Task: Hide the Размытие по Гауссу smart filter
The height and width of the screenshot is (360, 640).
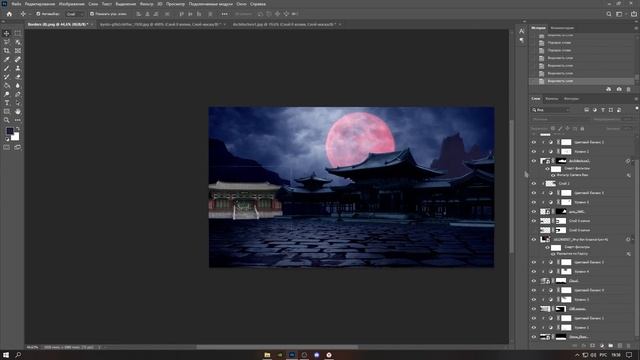Action: click(x=553, y=253)
